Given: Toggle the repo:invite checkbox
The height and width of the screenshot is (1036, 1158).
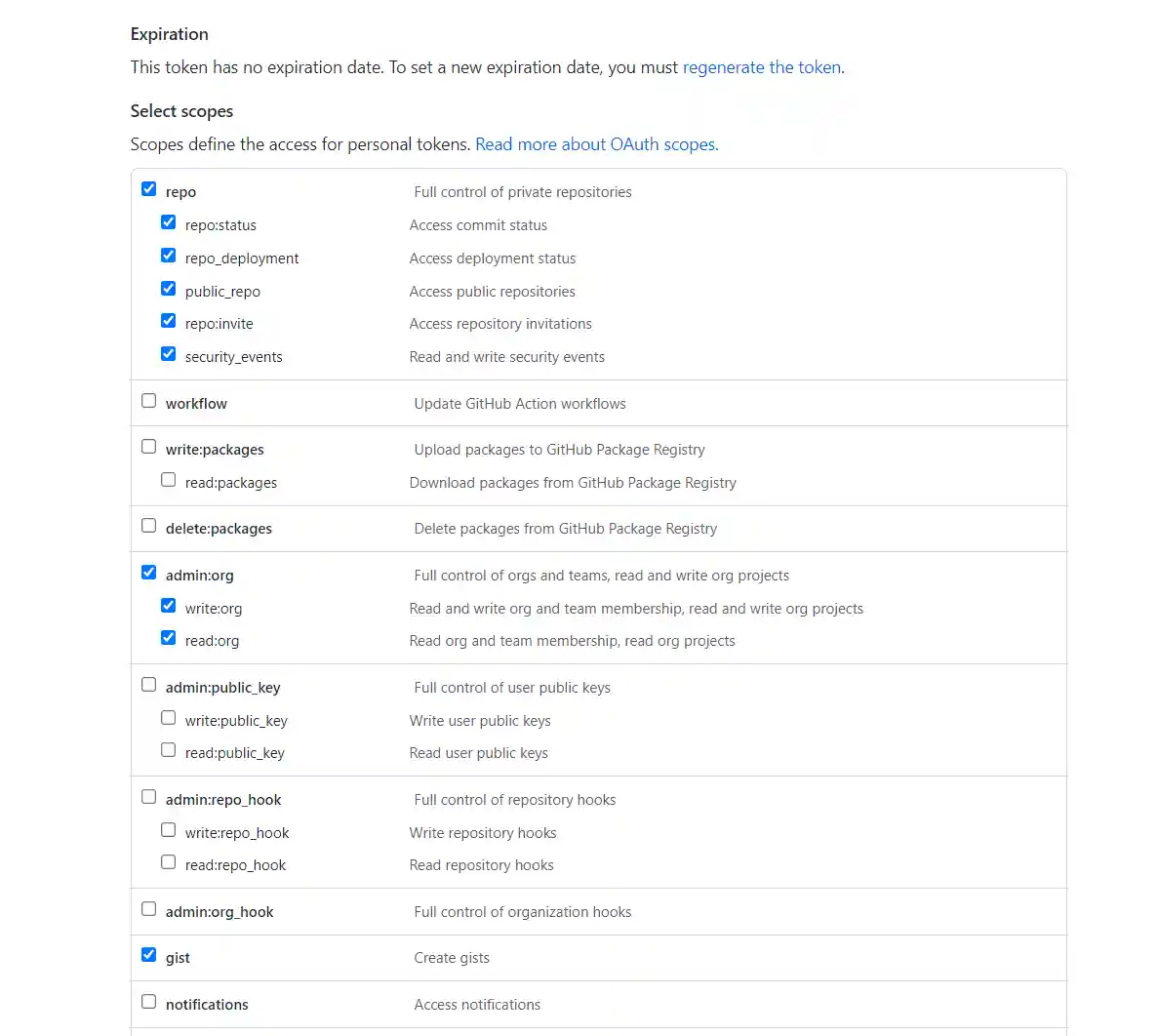Looking at the screenshot, I should coord(168,321).
